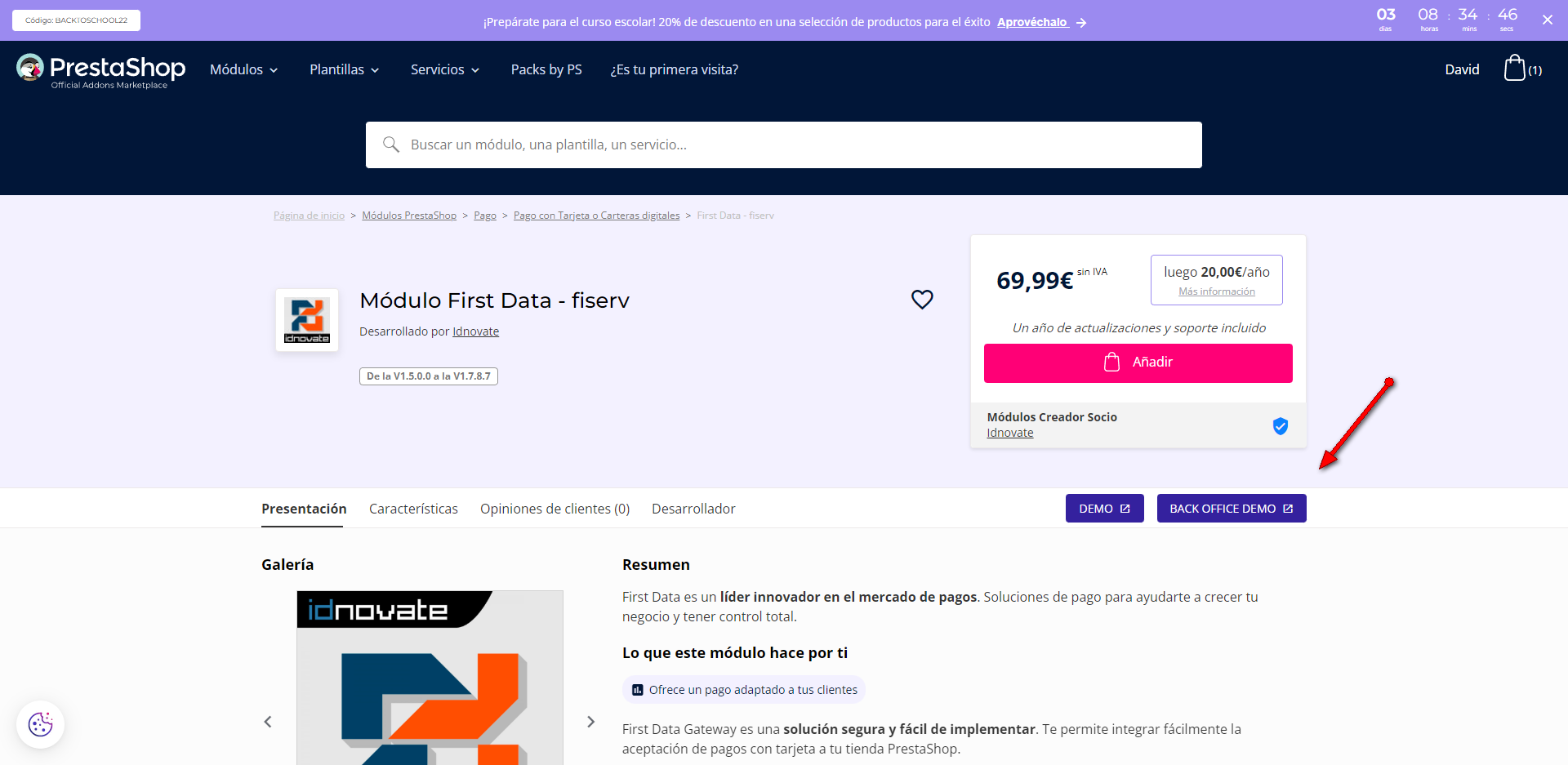Image resolution: width=1568 pixels, height=765 pixels.
Task: Open the PrestaShop logo home link
Action: pos(101,70)
